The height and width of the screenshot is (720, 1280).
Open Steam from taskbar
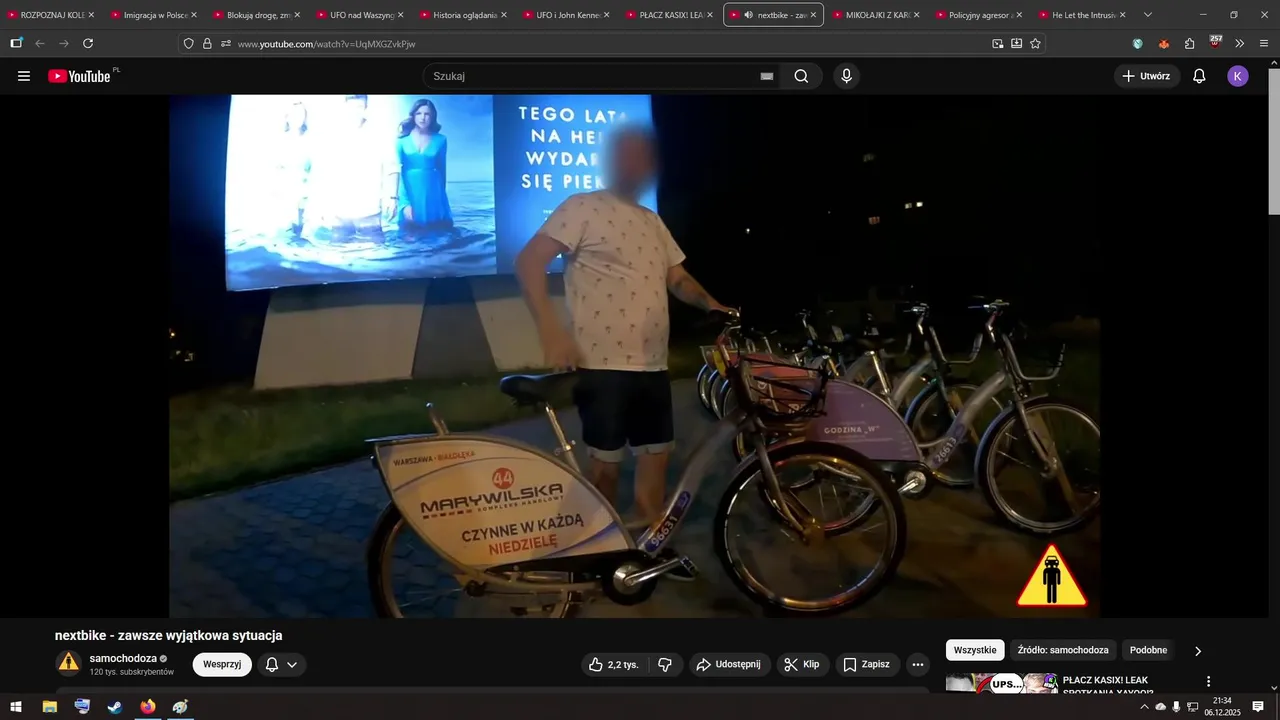(115, 706)
